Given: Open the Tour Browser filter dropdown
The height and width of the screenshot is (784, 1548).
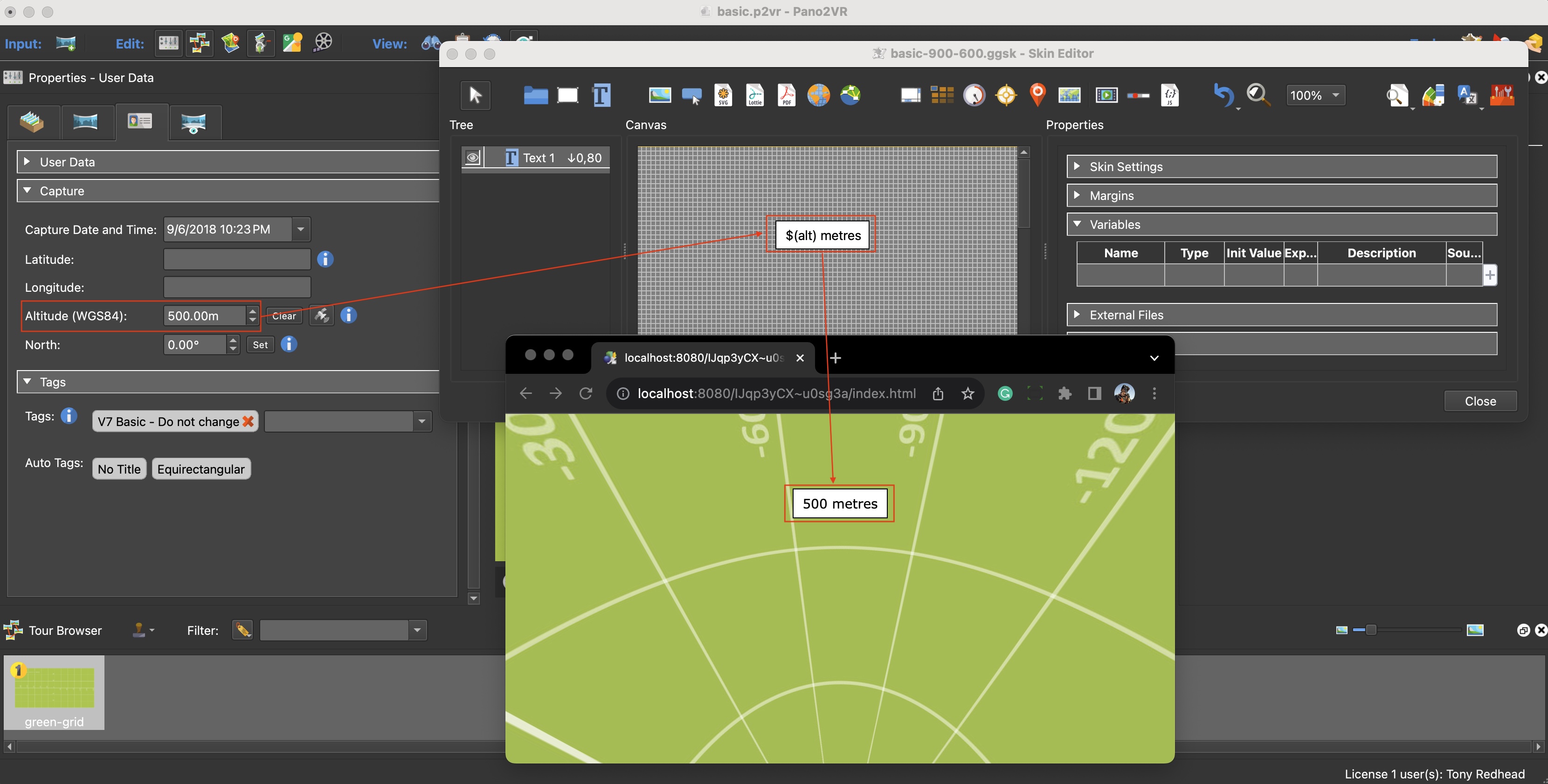Looking at the screenshot, I should point(417,630).
